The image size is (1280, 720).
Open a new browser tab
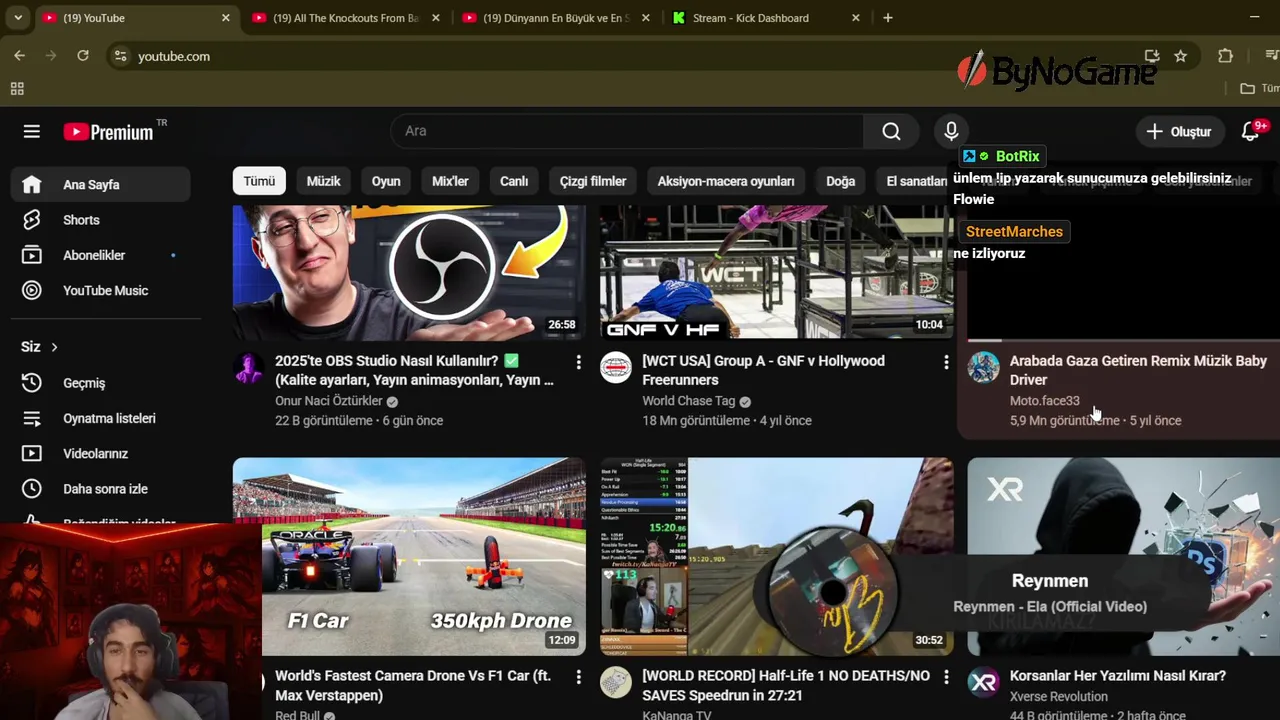pyautogui.click(x=887, y=18)
